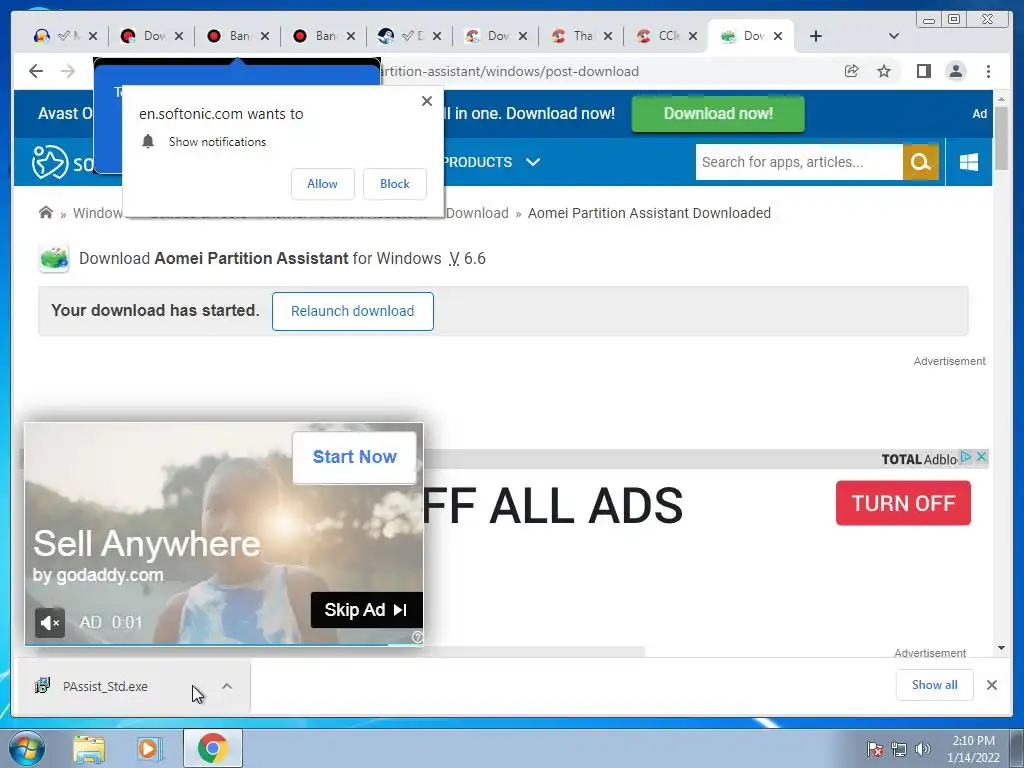This screenshot has height=768, width=1024.
Task: Click the browser forward arrow
Action: pyautogui.click(x=68, y=71)
